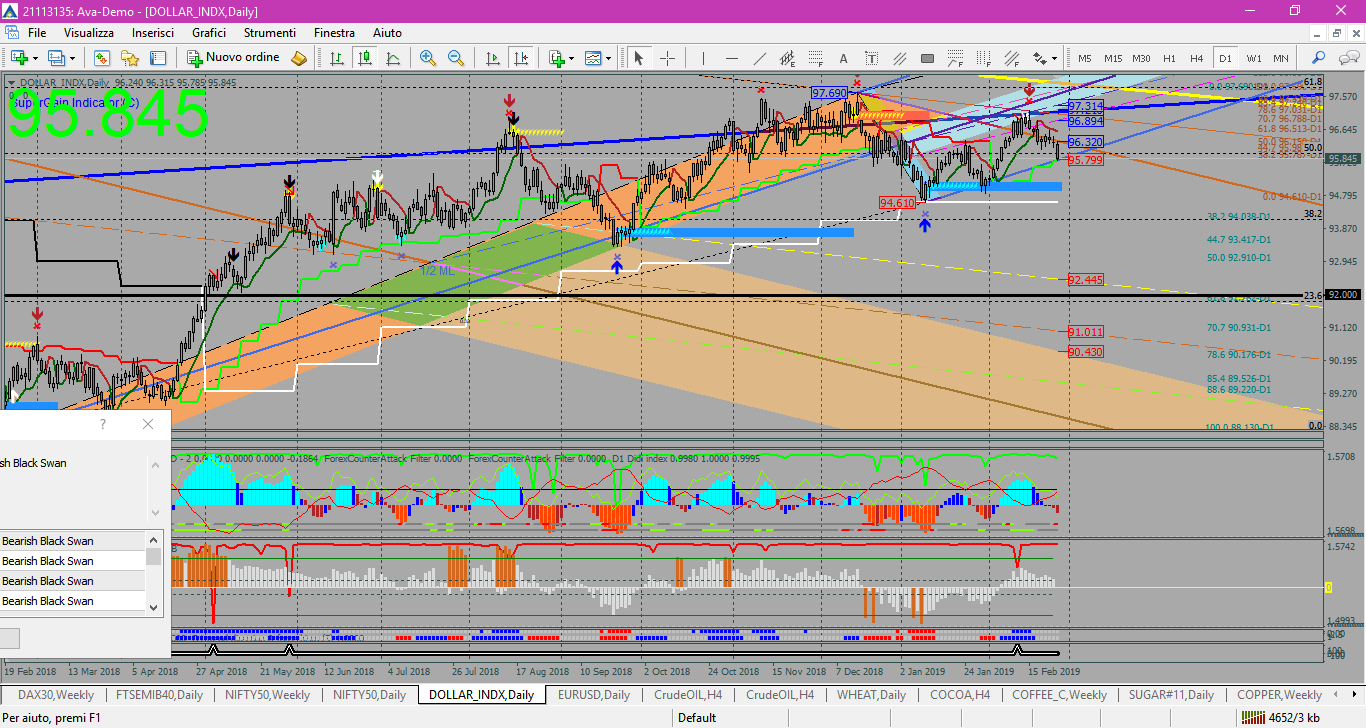Select the Andrews pitchfork lines tool
This screenshot has height=728, width=1366.
899,58
